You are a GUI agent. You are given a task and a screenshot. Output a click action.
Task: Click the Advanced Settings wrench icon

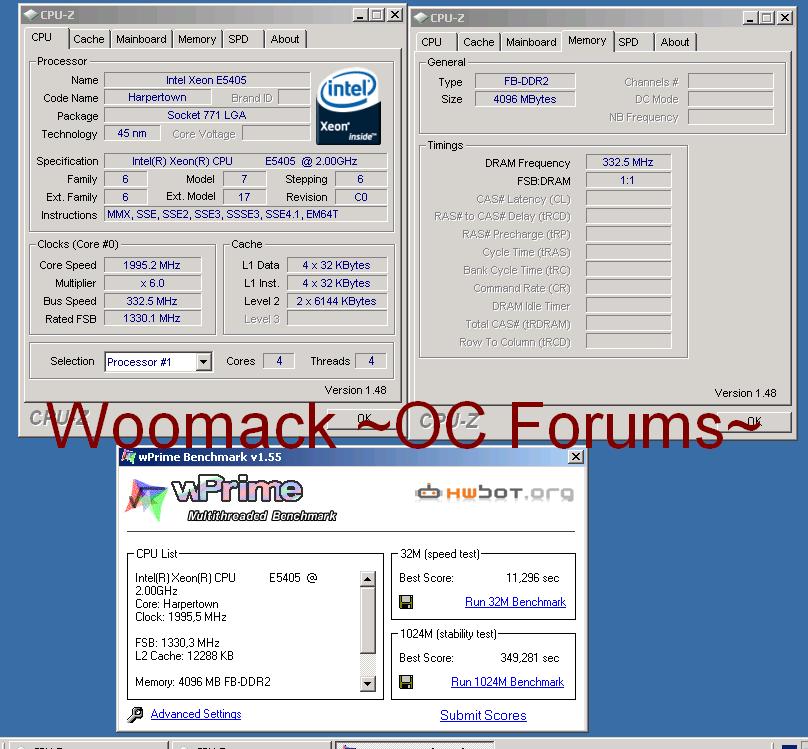coord(135,714)
